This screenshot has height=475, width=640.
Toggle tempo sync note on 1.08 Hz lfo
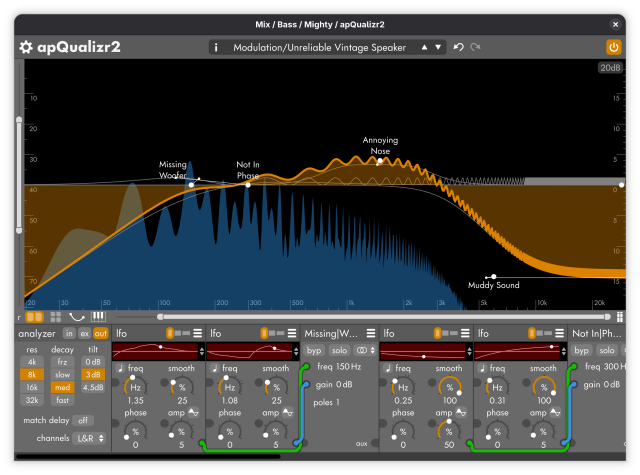point(215,368)
